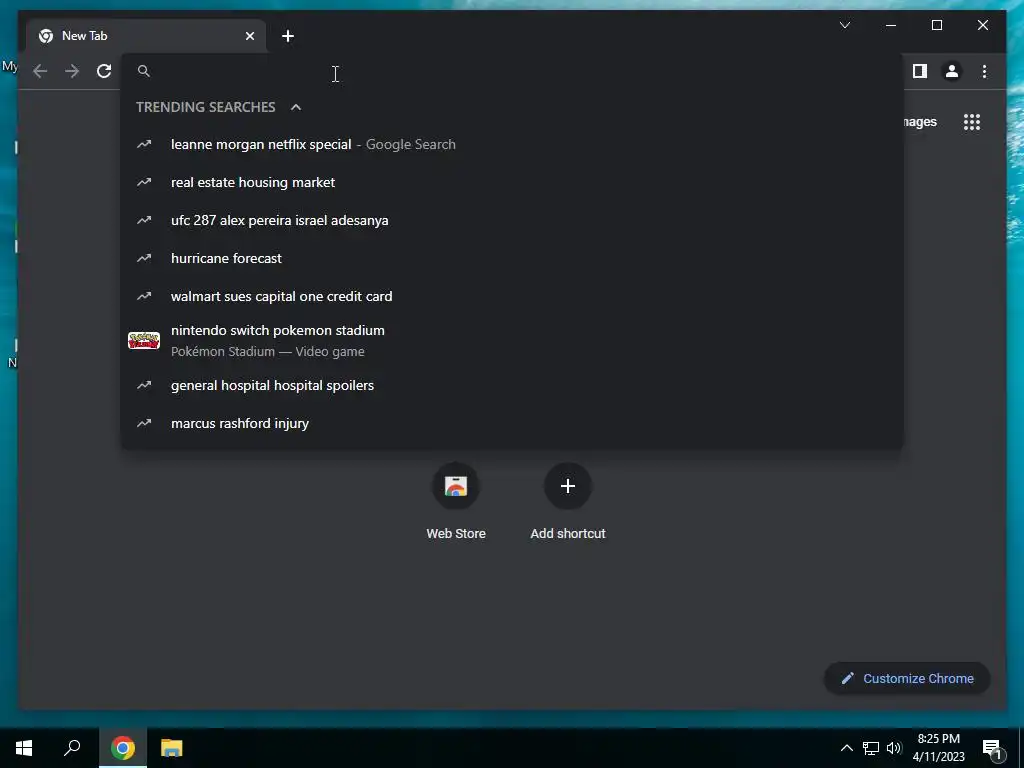Click the trending arrow icon beside marcus rashford injury

coord(144,423)
